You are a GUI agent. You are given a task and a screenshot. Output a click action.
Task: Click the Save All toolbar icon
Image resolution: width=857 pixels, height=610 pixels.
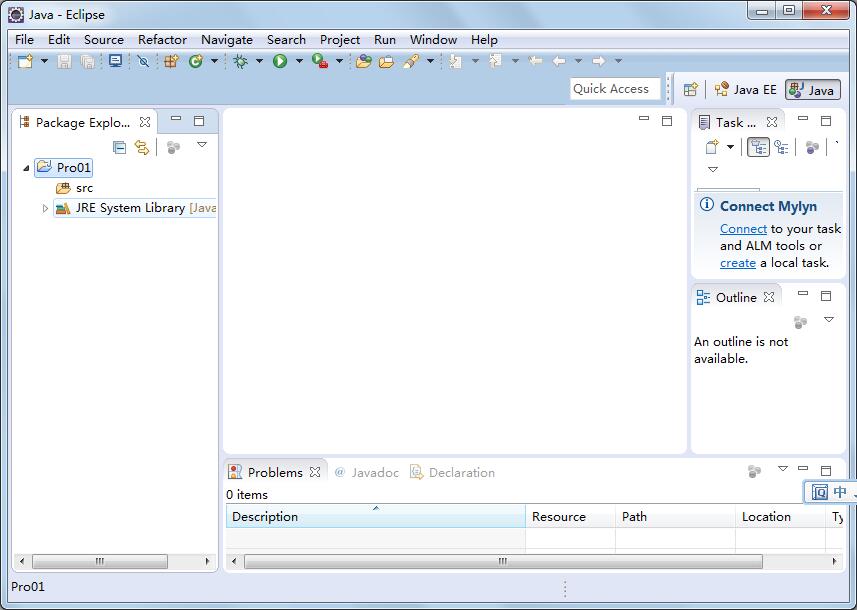[87, 61]
